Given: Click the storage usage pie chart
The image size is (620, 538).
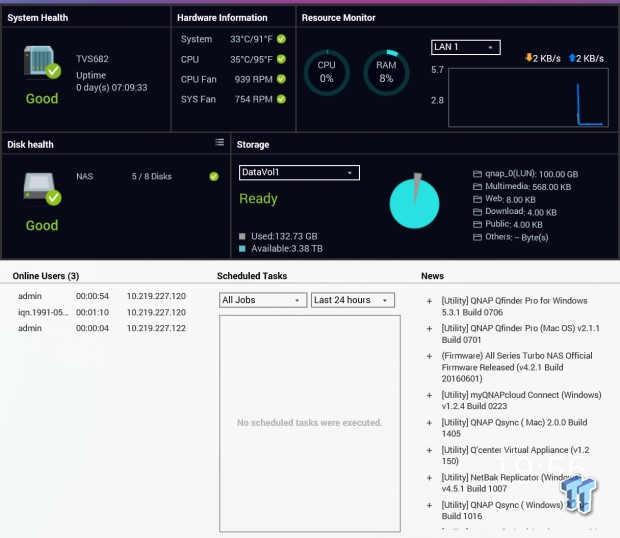Looking at the screenshot, I should pos(414,202).
